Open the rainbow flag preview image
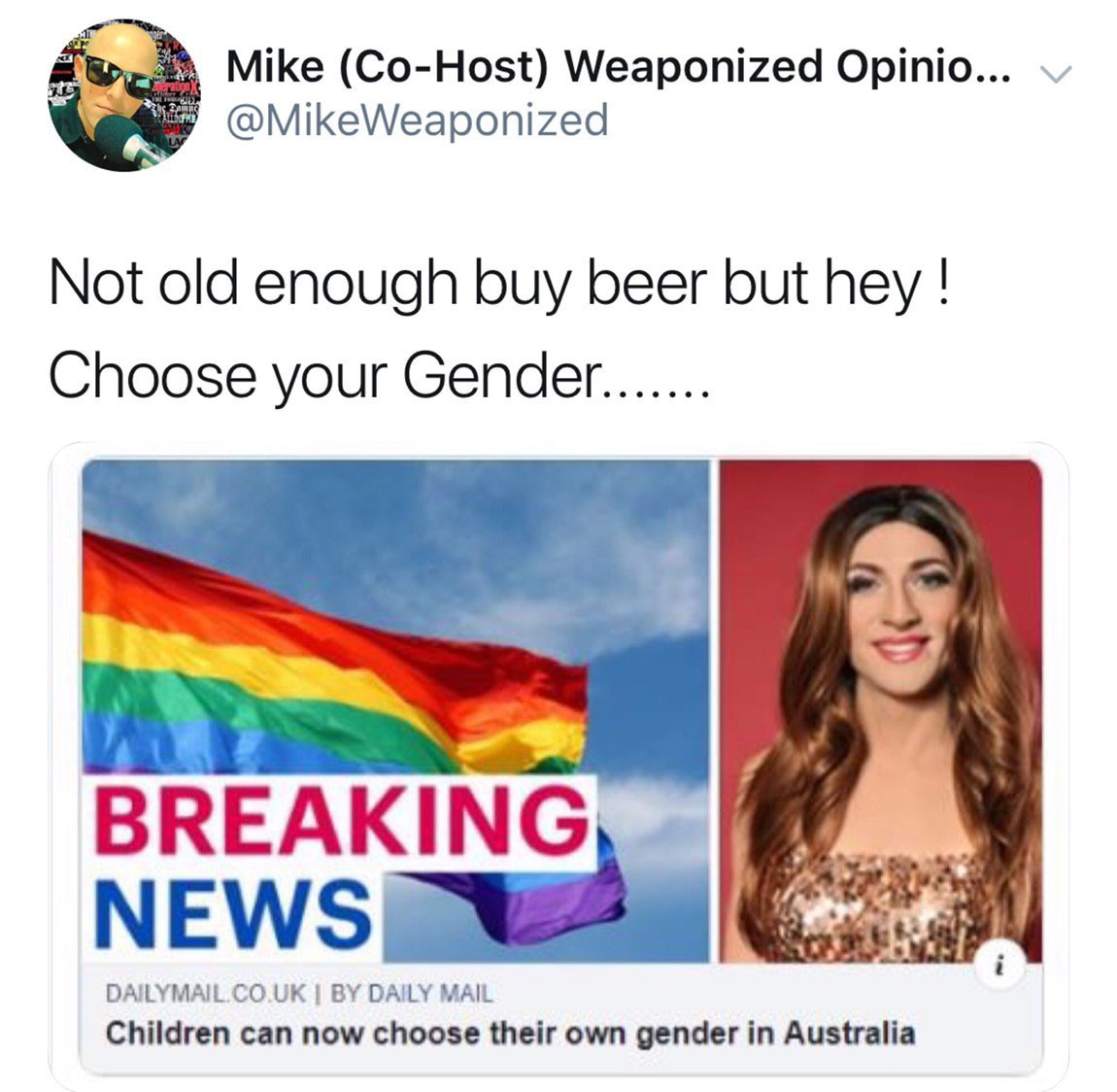 (x=395, y=711)
